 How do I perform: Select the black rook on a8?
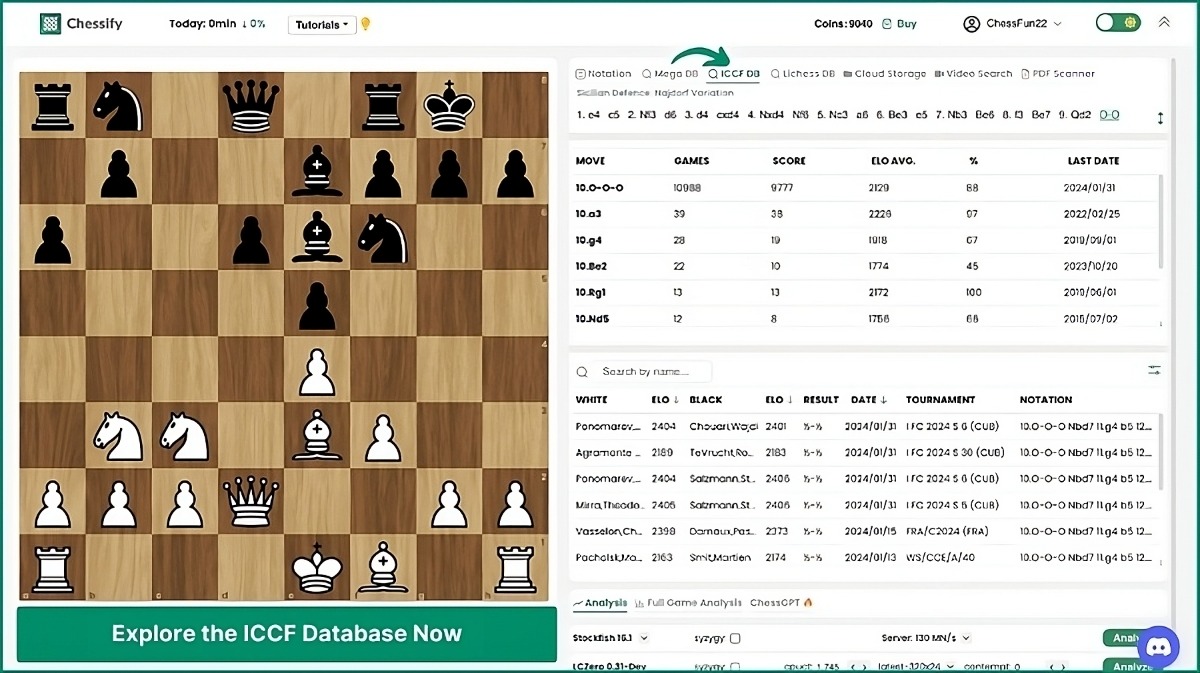[52, 104]
